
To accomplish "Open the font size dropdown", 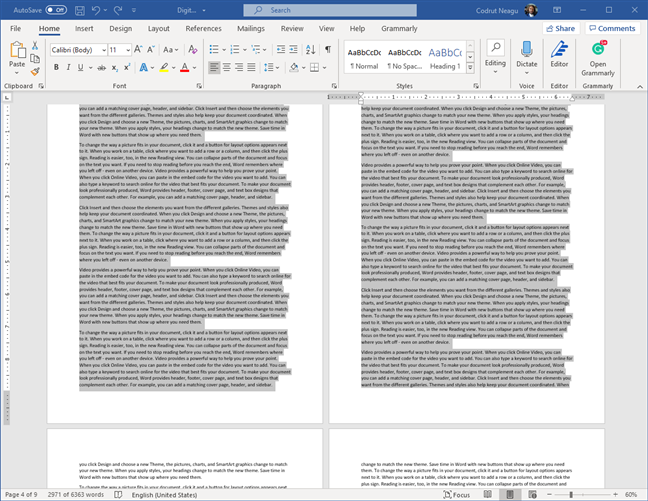I will pyautogui.click(x=128, y=50).
